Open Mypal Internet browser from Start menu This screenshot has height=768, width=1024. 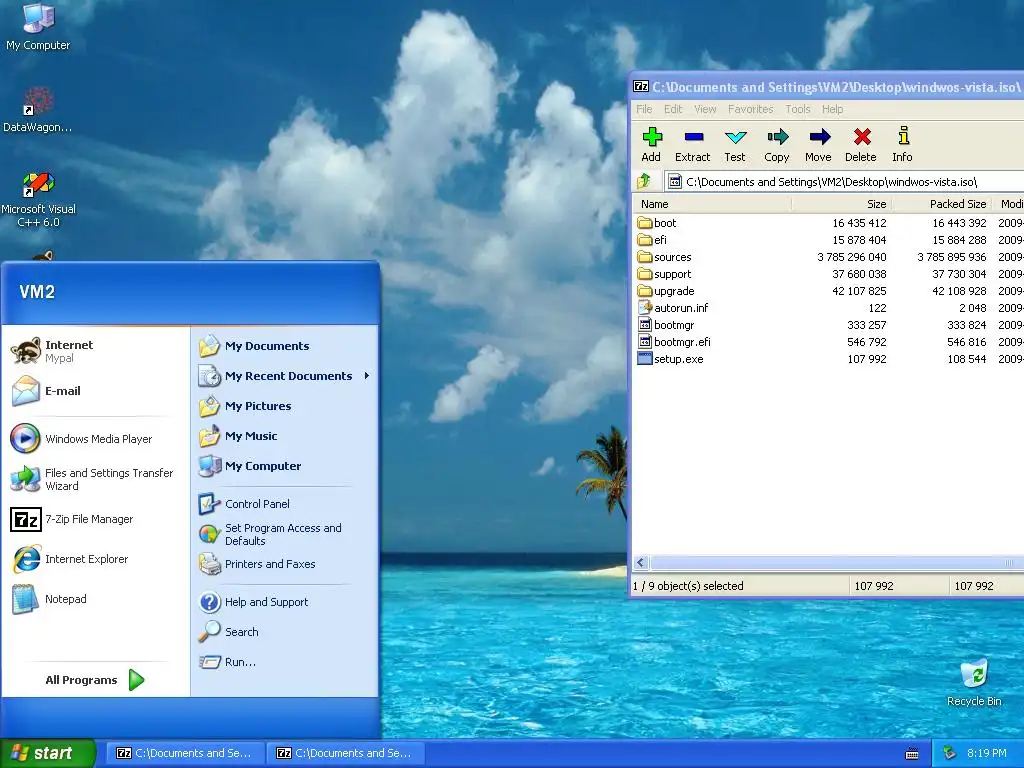tap(95, 351)
